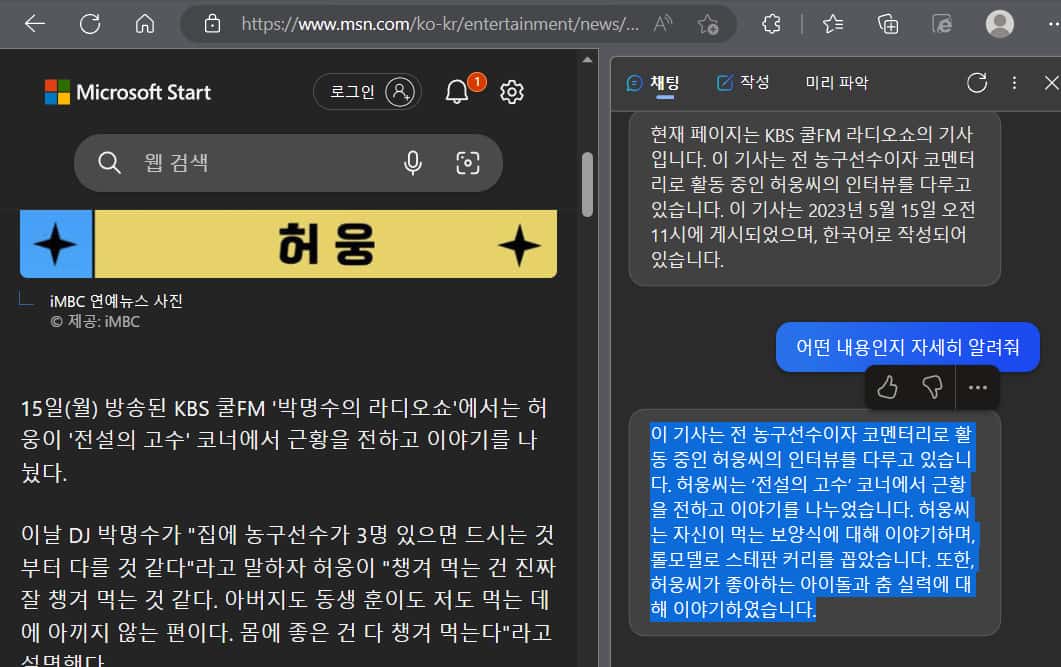
Task: Switch to the 채팅 tab
Action: click(x=653, y=83)
